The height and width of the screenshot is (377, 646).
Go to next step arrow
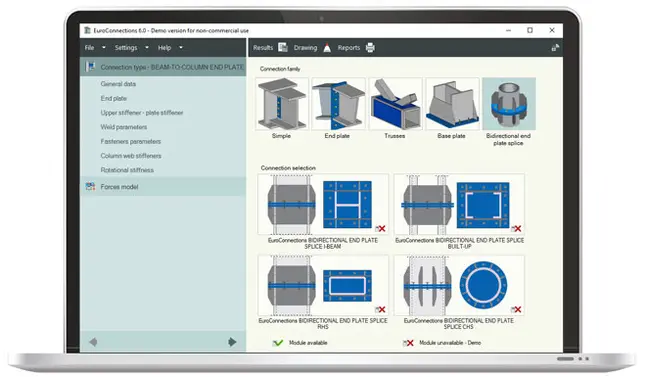pos(232,342)
